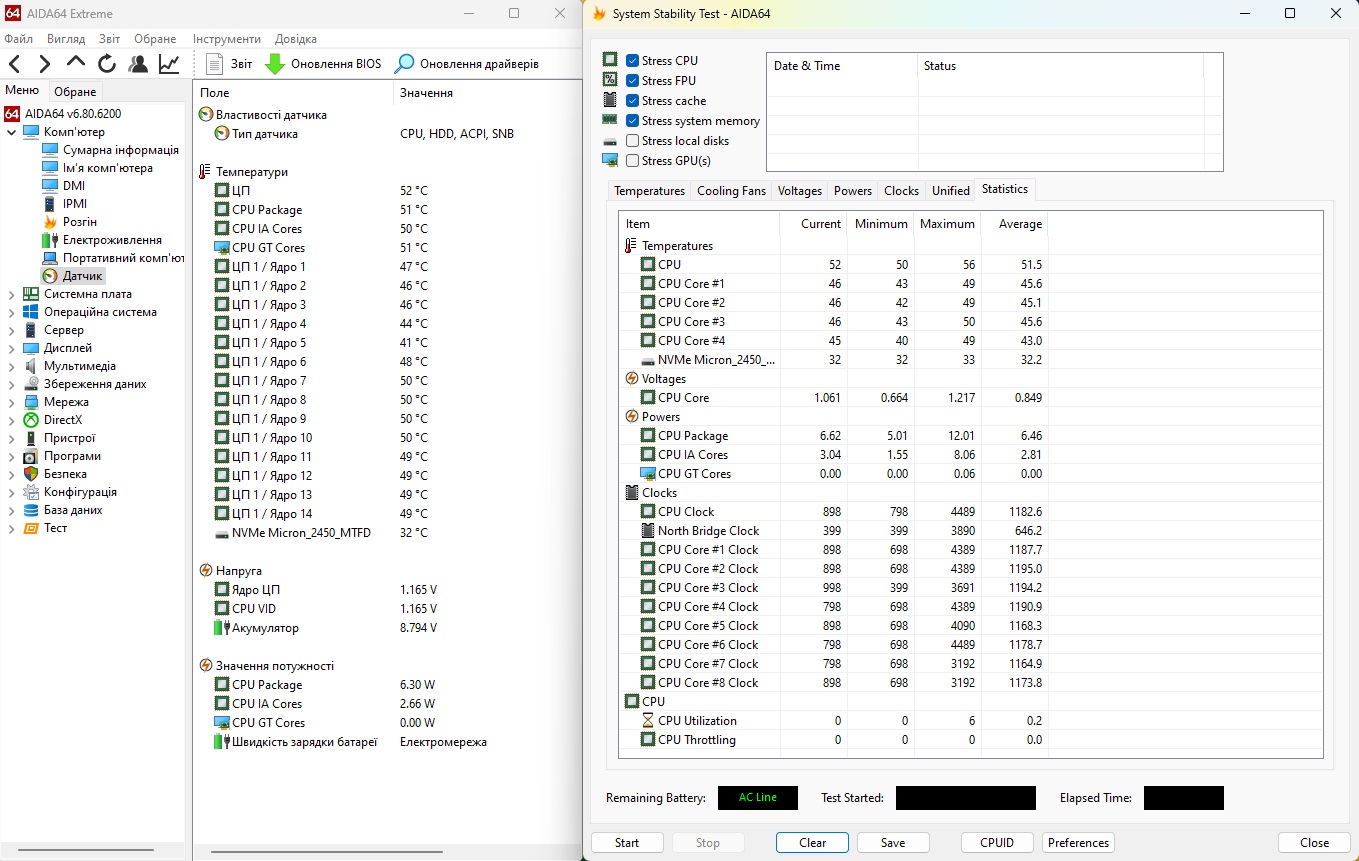Open the graph chart toolbar icon
Screen dimensions: 1359x861
[169, 64]
